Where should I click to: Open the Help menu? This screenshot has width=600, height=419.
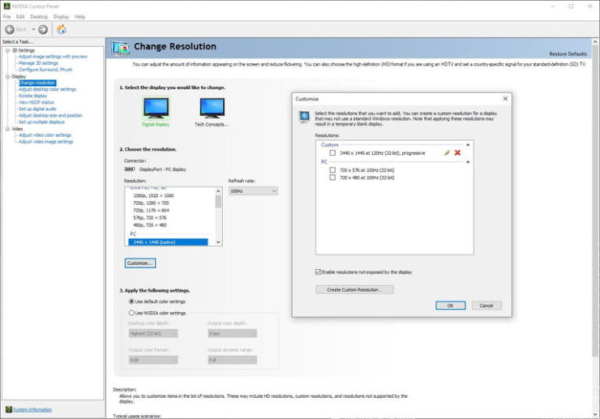tap(80, 17)
